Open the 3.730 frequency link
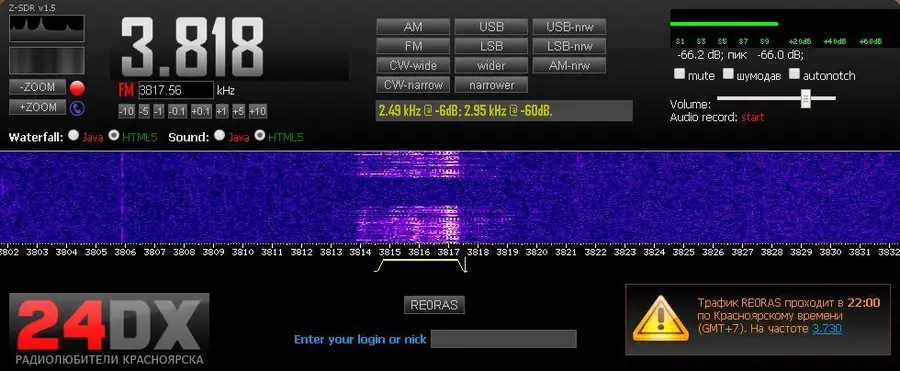Viewport: 900px width, 371px height. 827,328
